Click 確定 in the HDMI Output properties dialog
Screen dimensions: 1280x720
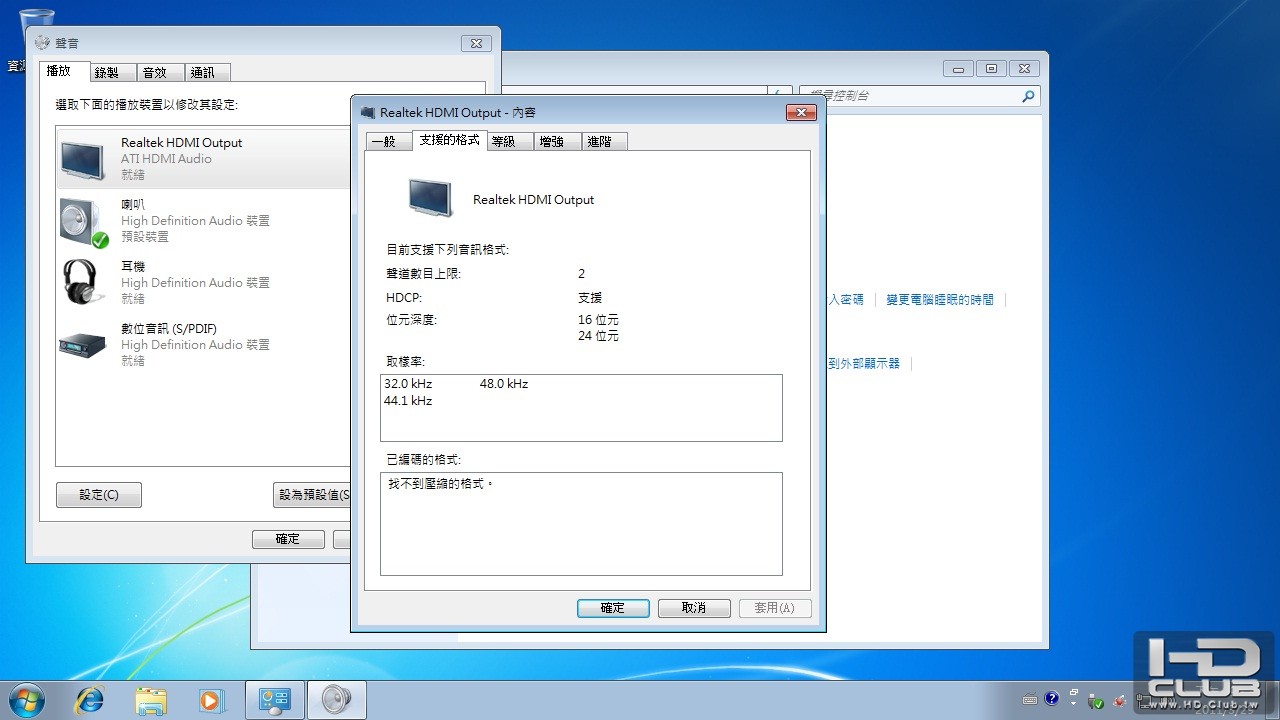coord(613,608)
